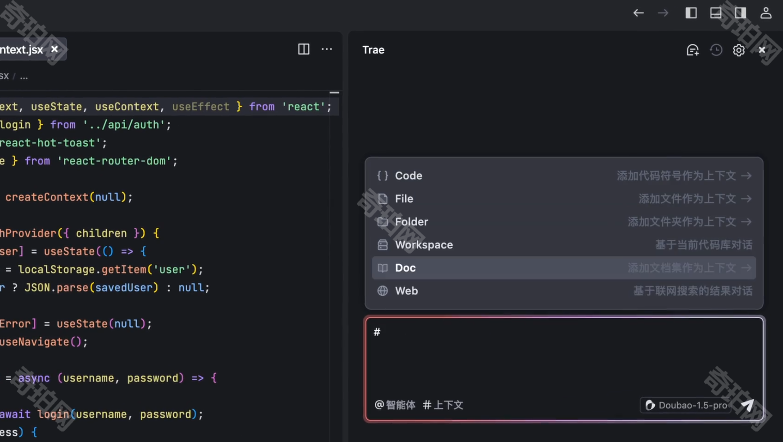Viewport: 783px width, 442px height.
Task: Open editor more actions ellipsis menu
Action: coord(327,49)
